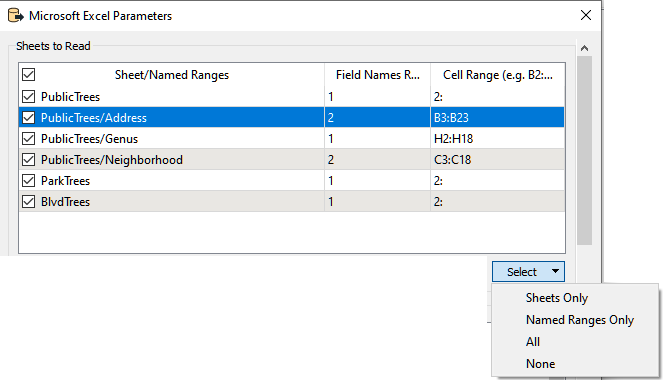The height and width of the screenshot is (380, 663).
Task: Choose Sheets Only from the menu
Action: [x=556, y=298]
